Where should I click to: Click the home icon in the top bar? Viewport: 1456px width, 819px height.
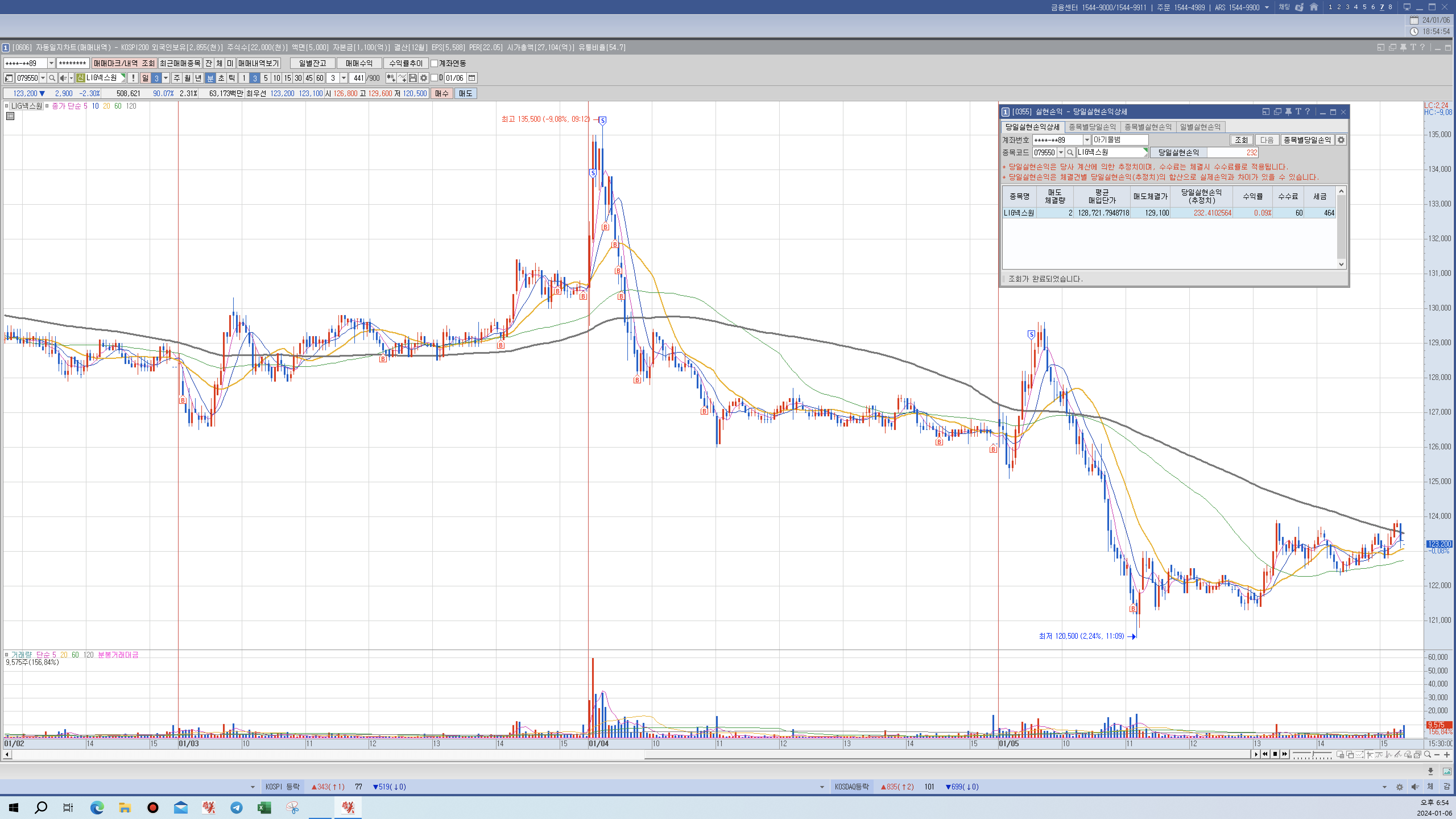coord(1314,7)
